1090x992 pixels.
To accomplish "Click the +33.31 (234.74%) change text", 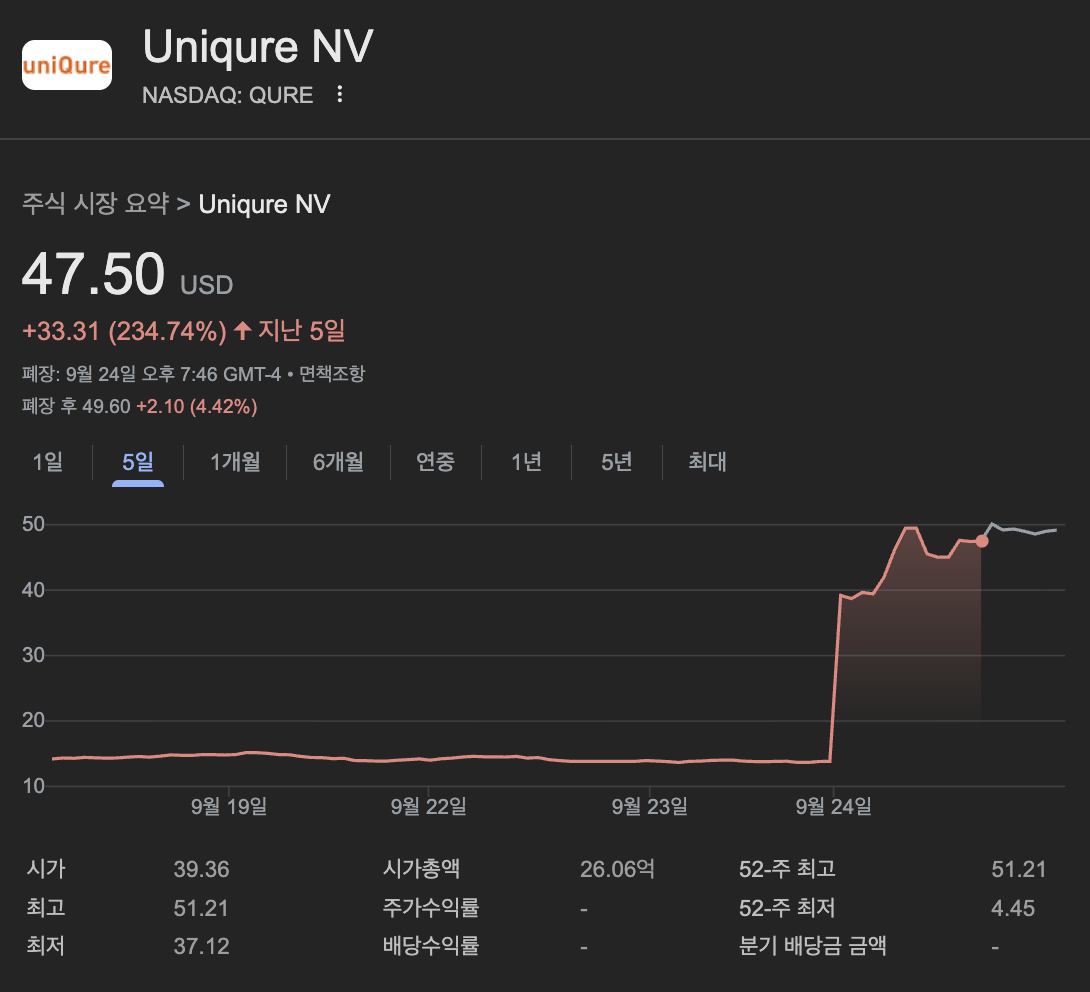I will point(124,331).
